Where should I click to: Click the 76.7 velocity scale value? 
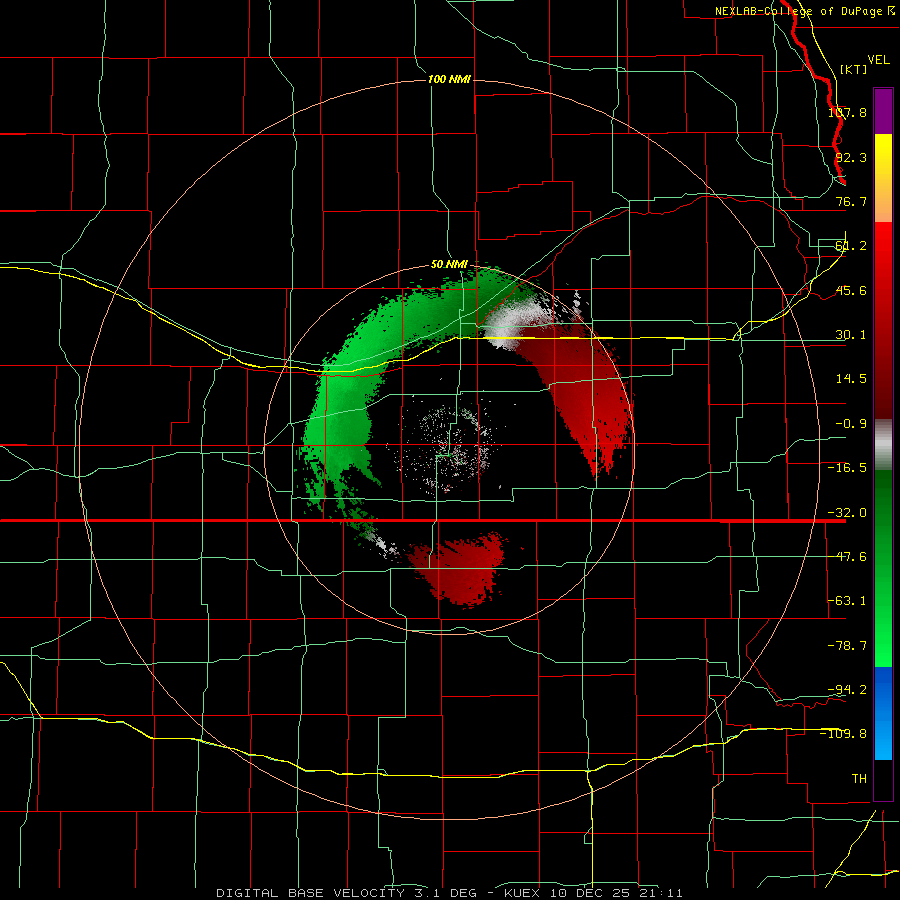point(851,201)
